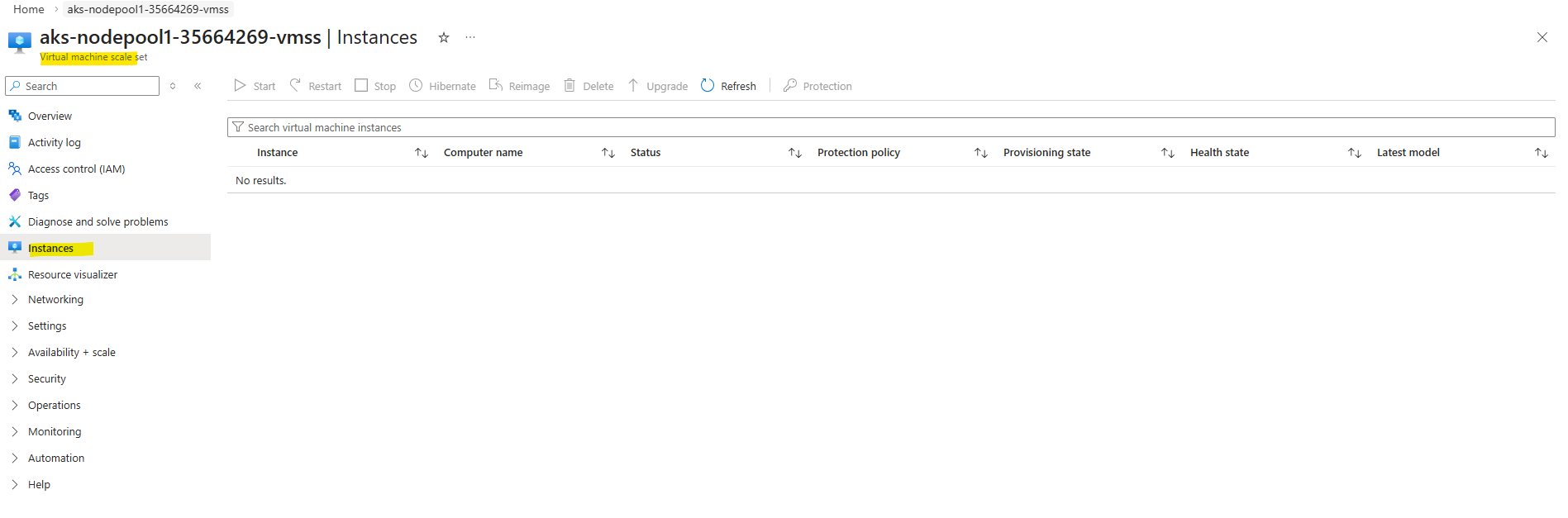Image resolution: width=1568 pixels, height=518 pixels.
Task: Click the Latest model column header
Action: pos(1408,153)
